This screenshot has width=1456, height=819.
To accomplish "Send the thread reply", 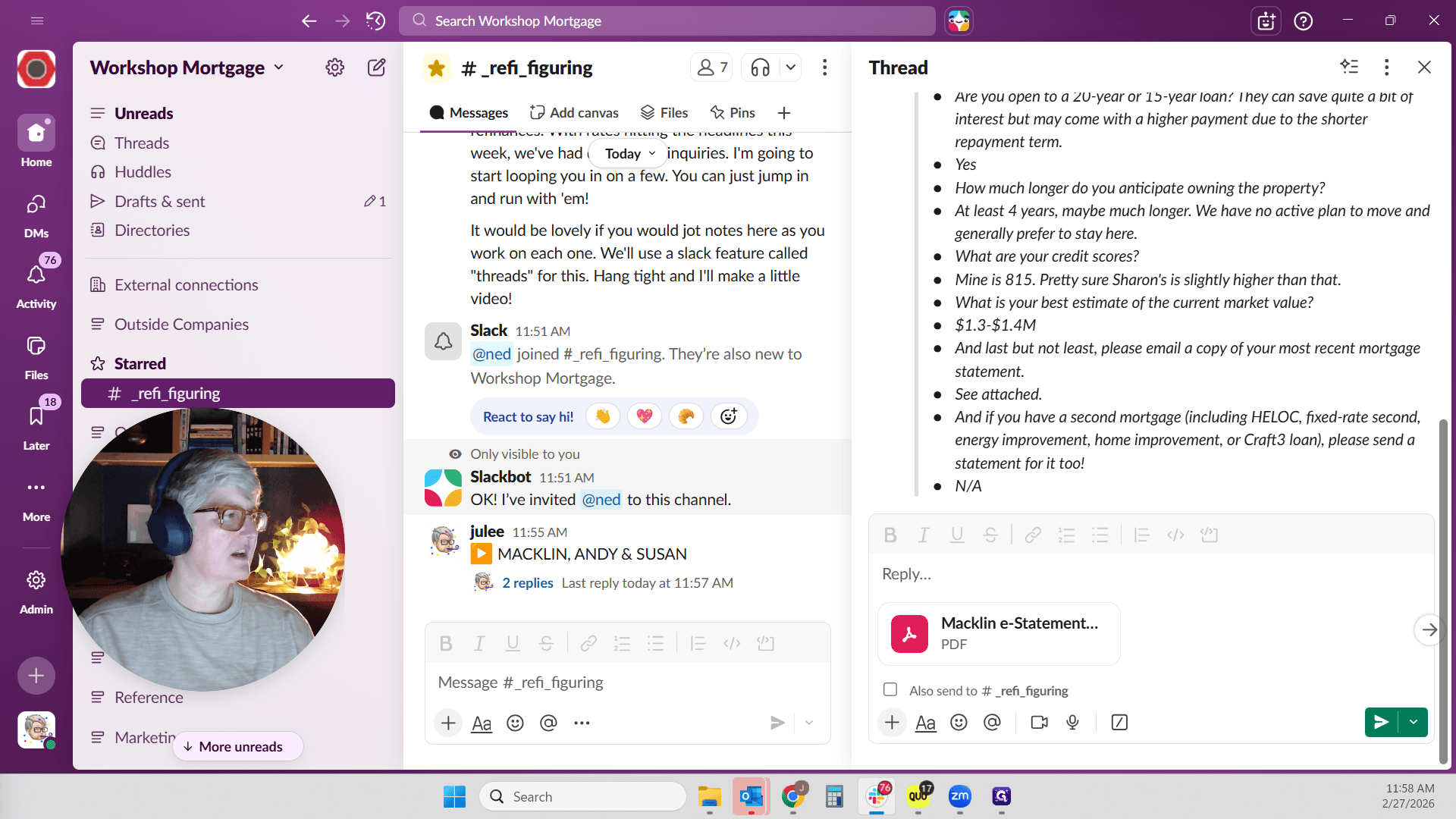I will pos(1382,722).
